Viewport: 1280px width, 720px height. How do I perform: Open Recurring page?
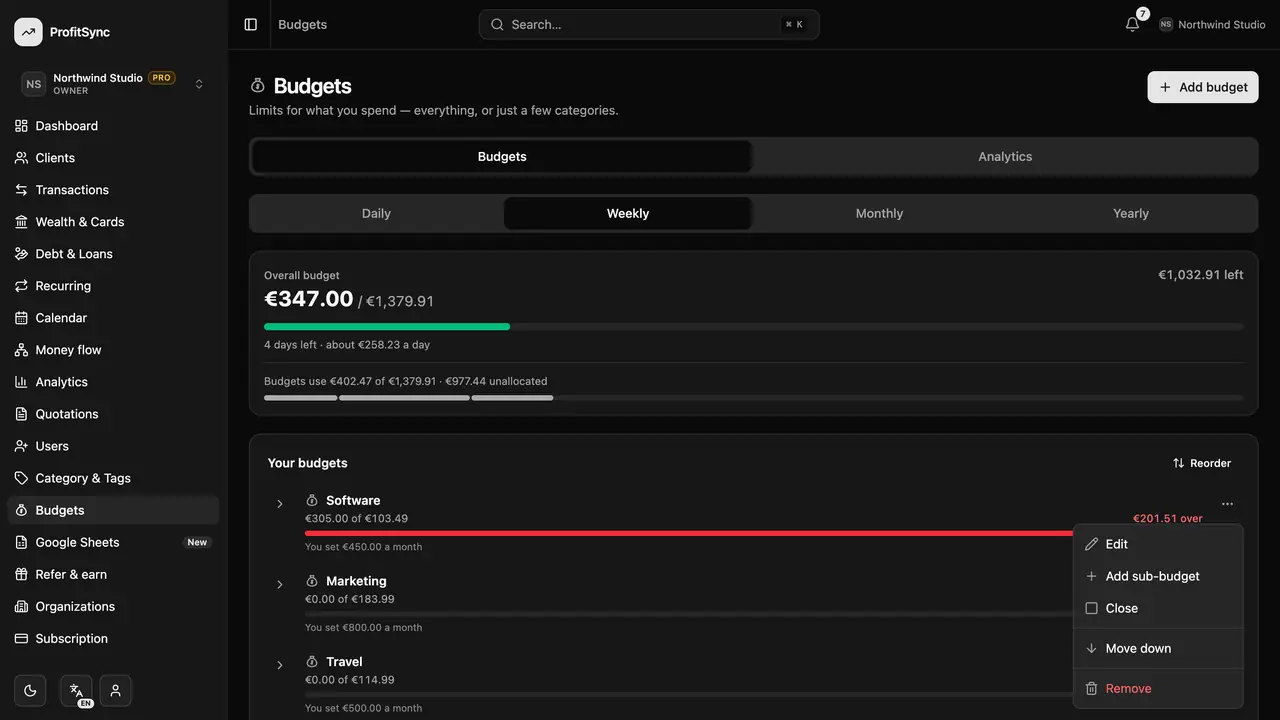[x=113, y=286]
